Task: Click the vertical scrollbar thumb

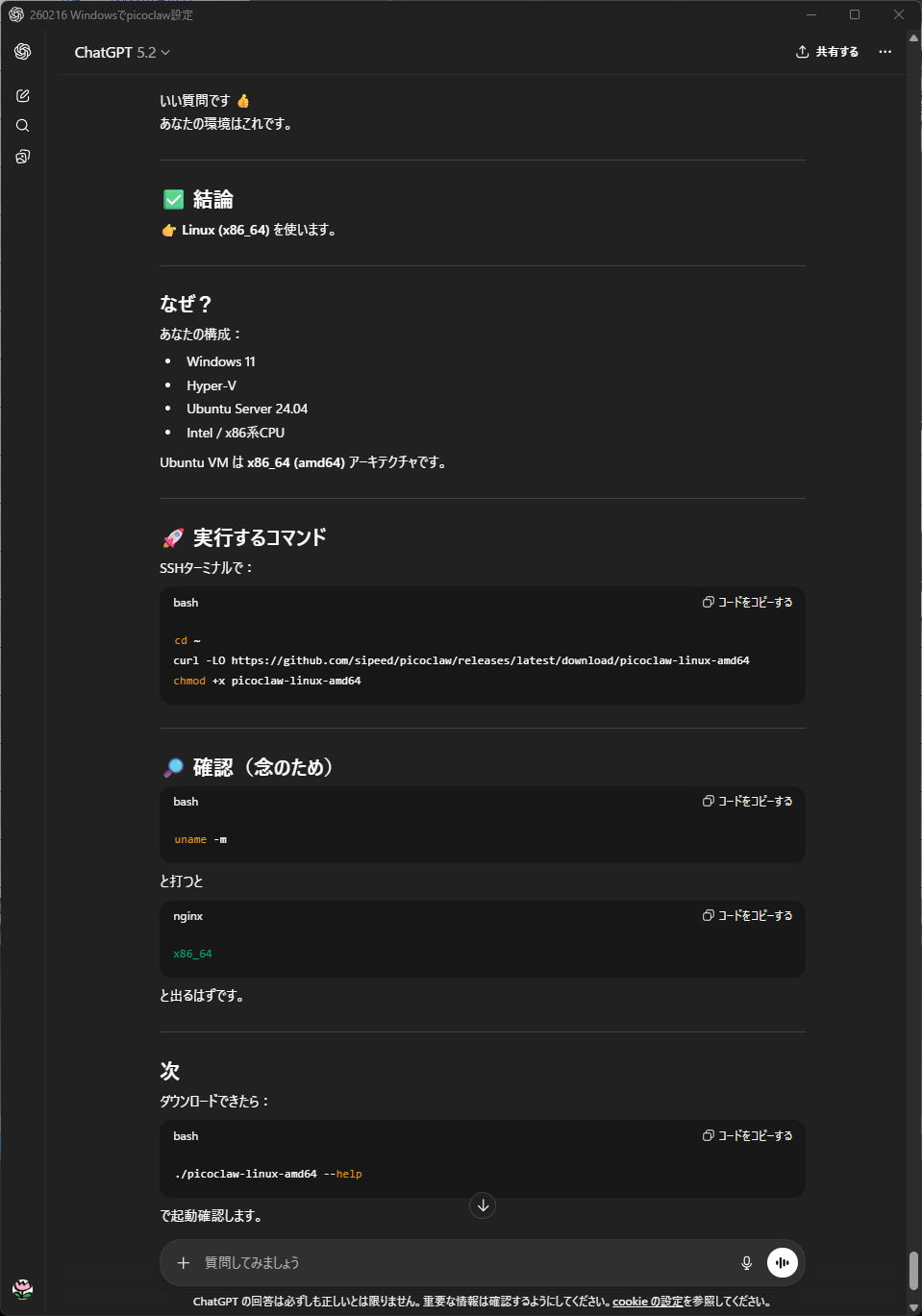Action: tap(913, 1270)
